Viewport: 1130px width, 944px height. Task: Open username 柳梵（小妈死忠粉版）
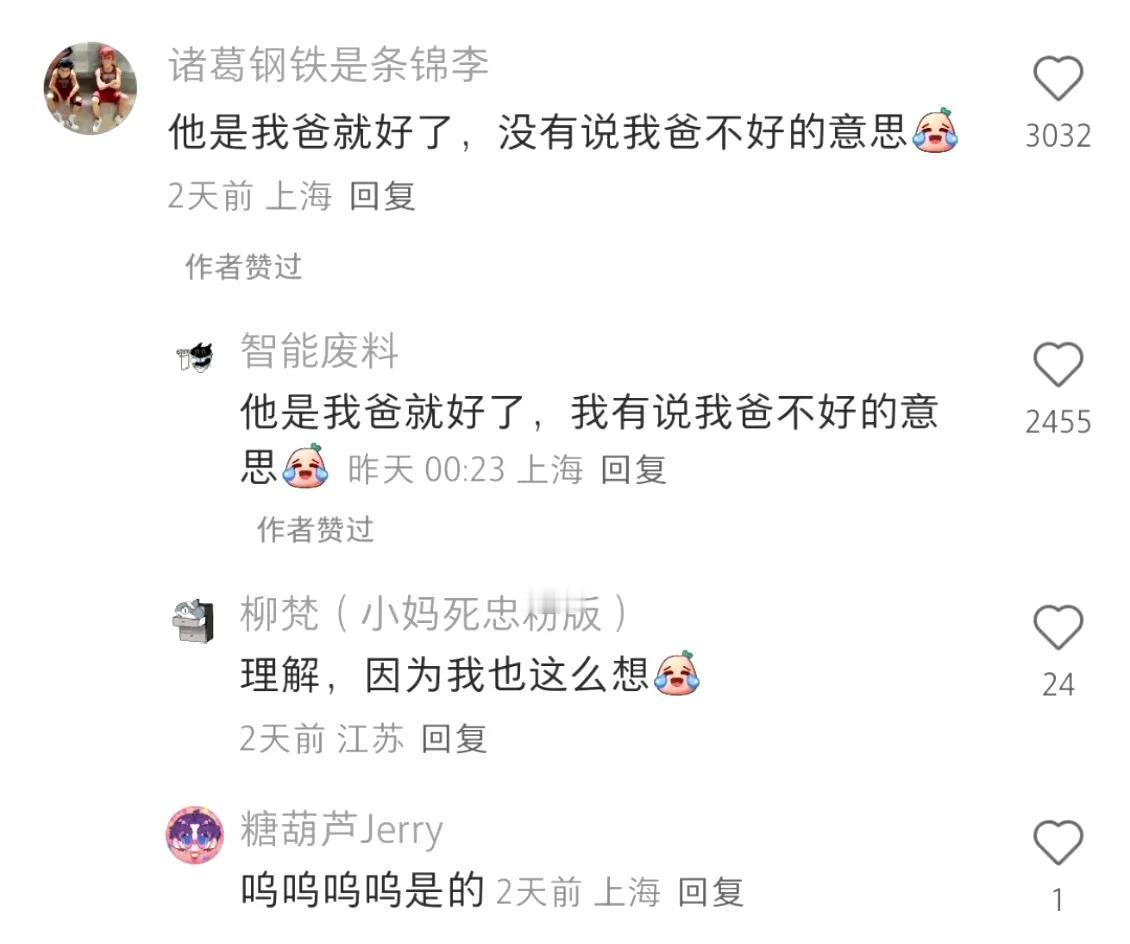click(x=434, y=613)
